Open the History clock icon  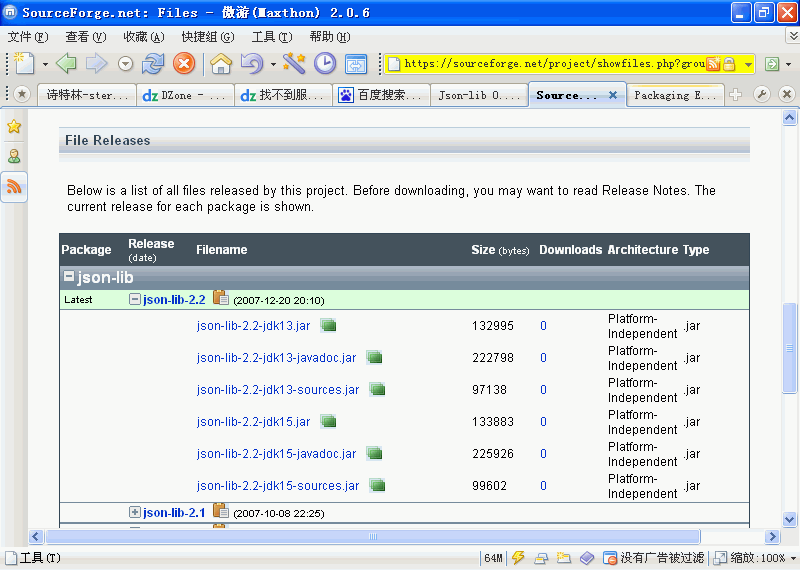[325, 64]
